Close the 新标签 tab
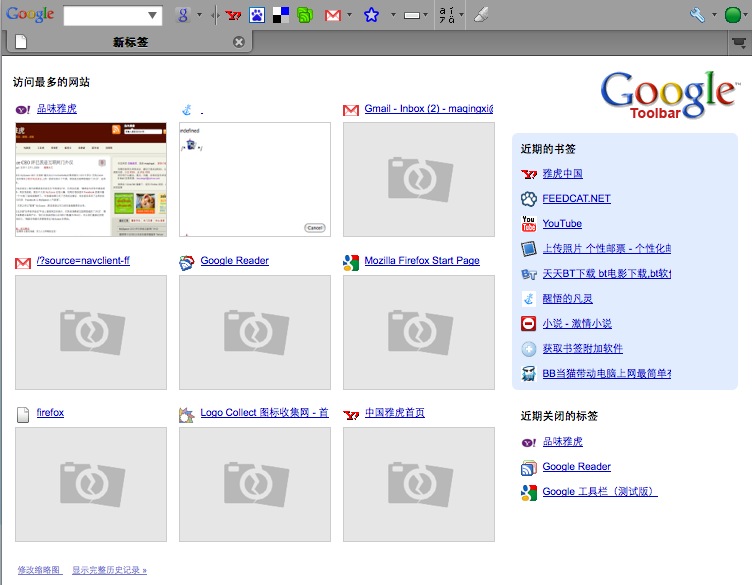Viewport: 752px width, 585px height. coord(239,42)
